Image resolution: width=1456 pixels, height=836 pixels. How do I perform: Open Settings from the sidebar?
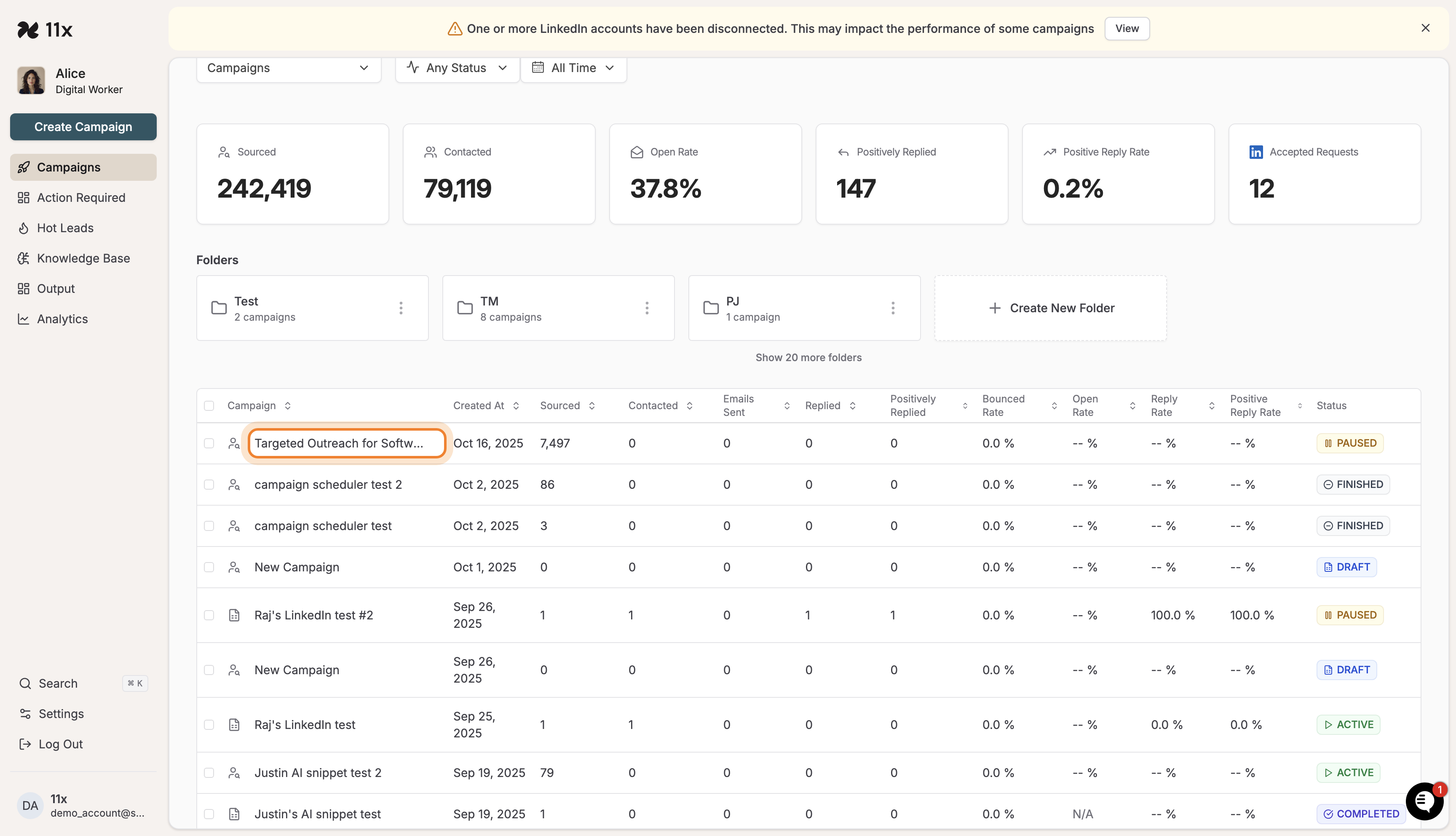60,714
